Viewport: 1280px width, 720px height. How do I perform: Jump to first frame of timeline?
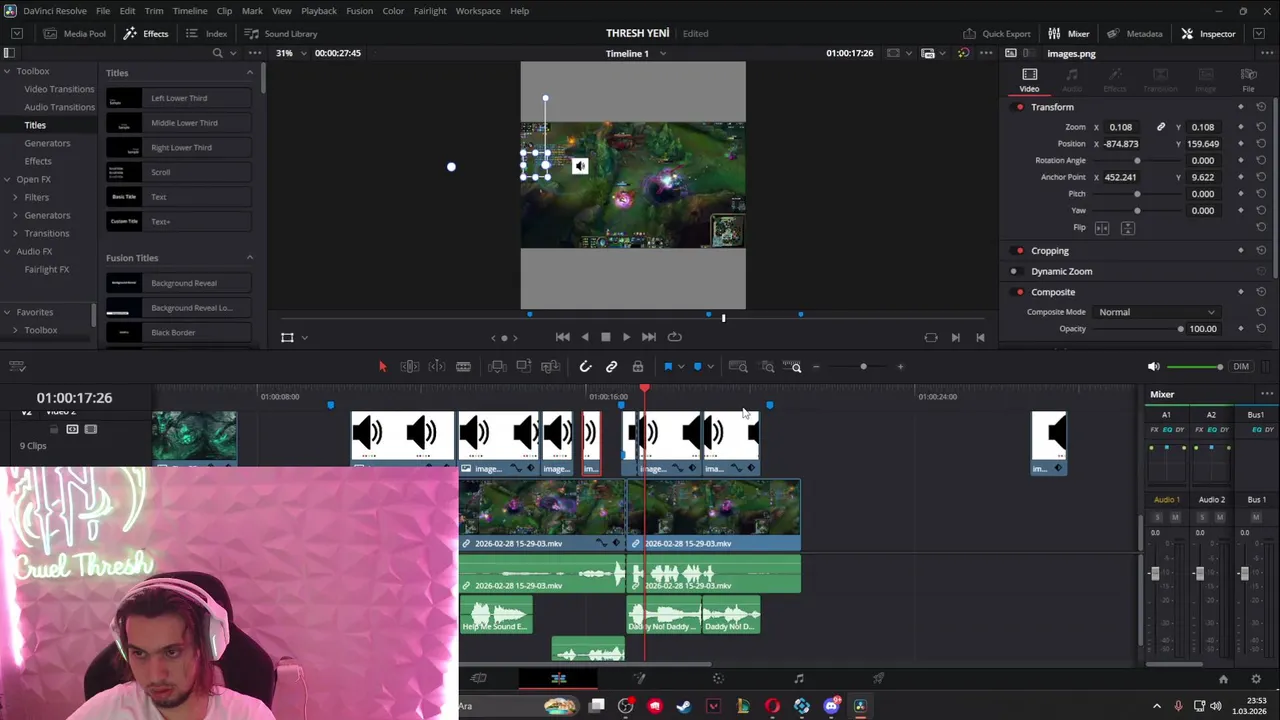563,337
